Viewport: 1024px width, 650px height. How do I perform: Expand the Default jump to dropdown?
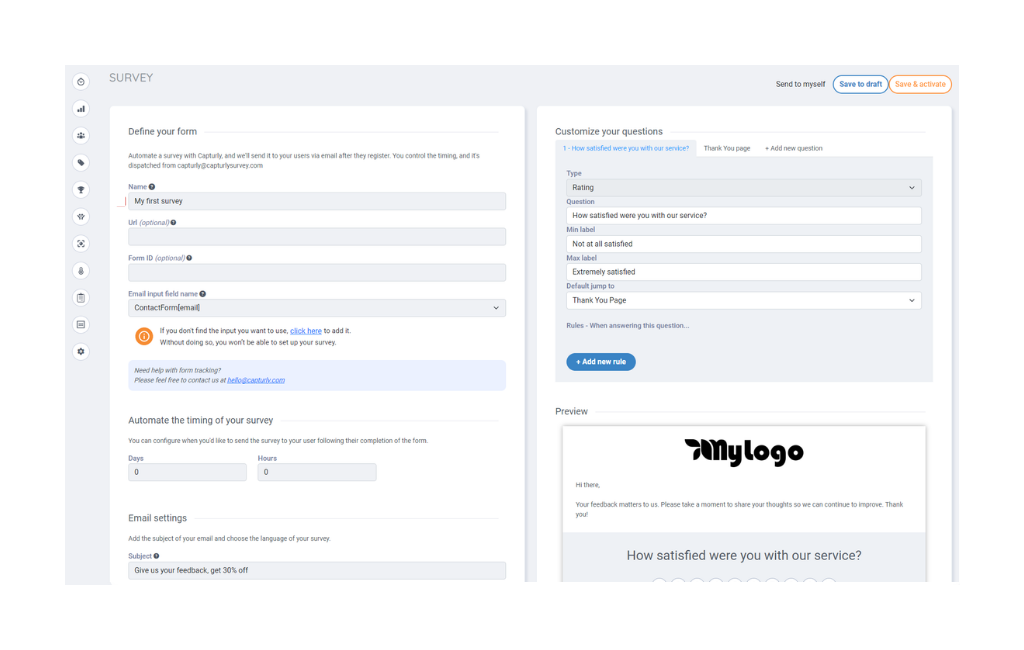point(743,301)
